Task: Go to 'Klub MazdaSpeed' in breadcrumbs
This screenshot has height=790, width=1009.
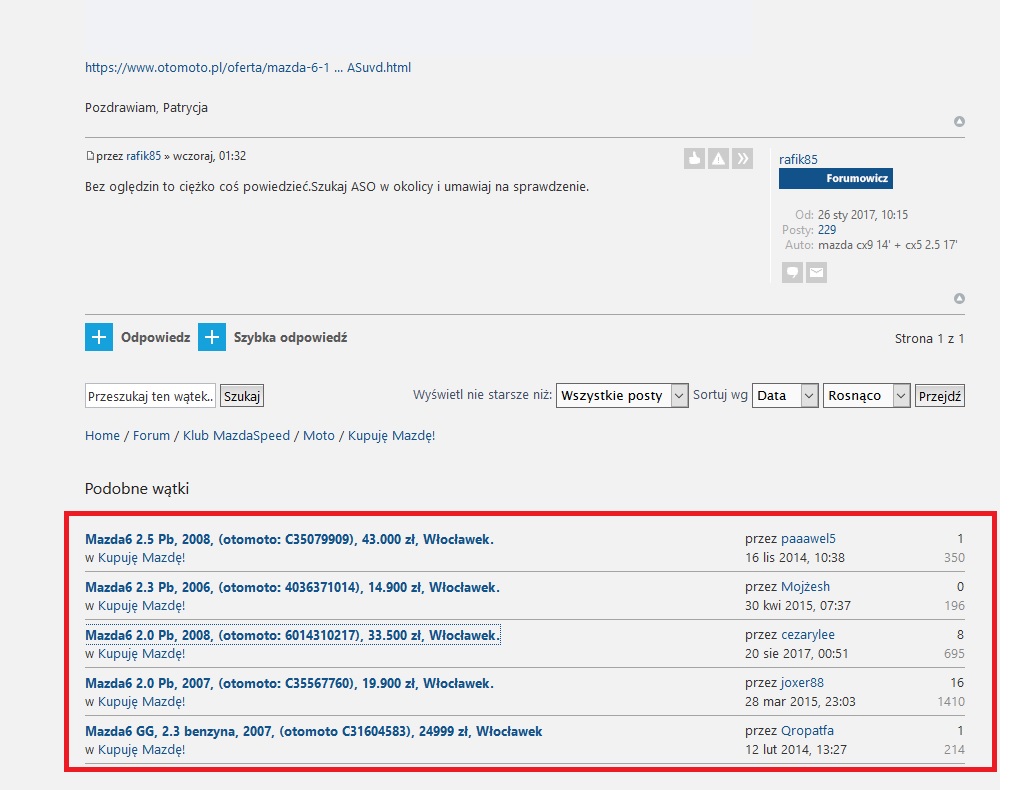Action: pos(236,436)
